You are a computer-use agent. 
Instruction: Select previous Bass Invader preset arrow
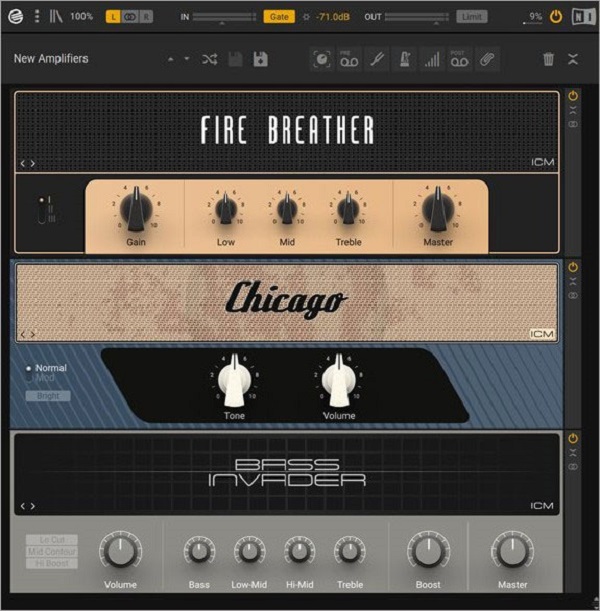(x=23, y=506)
